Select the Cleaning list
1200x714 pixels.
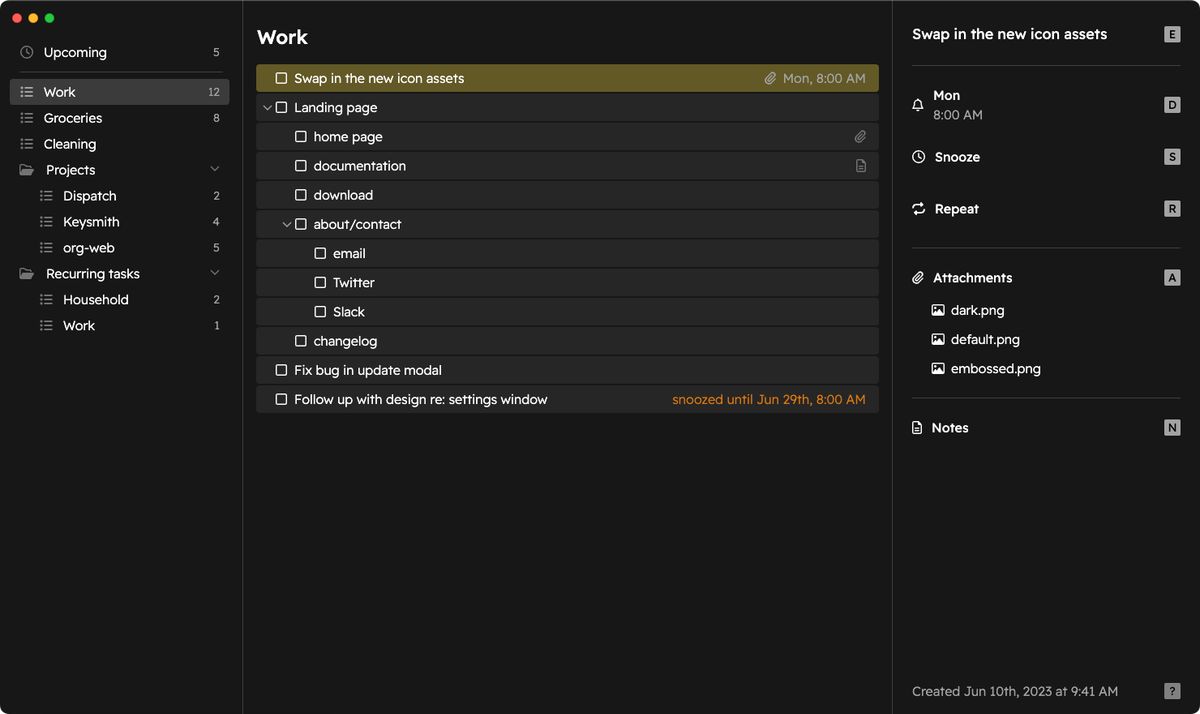pos(69,143)
